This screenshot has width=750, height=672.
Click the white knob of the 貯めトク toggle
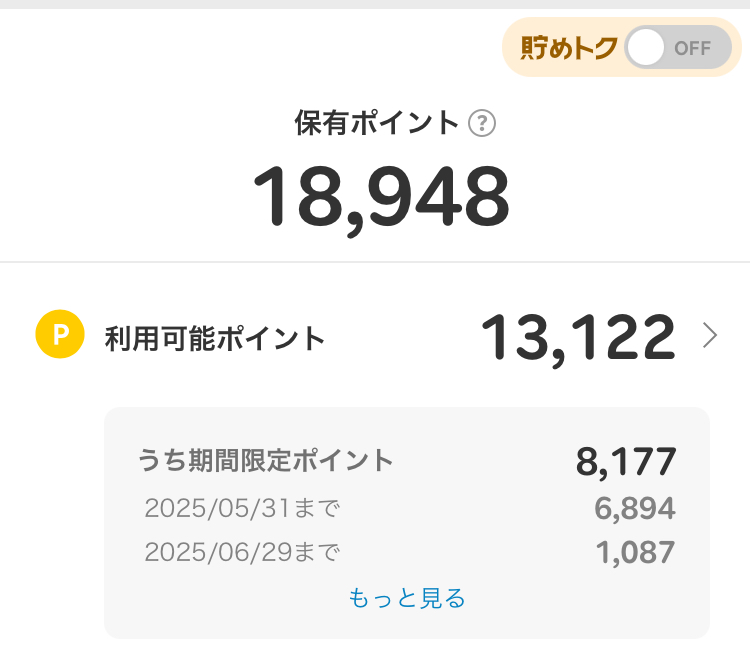click(x=645, y=47)
